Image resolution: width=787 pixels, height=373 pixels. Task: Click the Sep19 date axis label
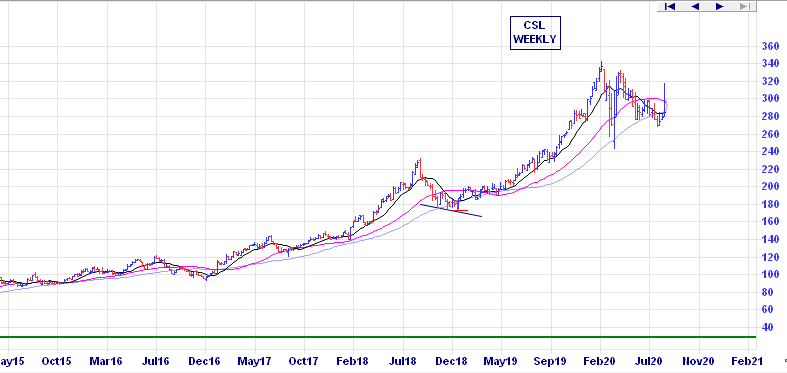point(551,361)
